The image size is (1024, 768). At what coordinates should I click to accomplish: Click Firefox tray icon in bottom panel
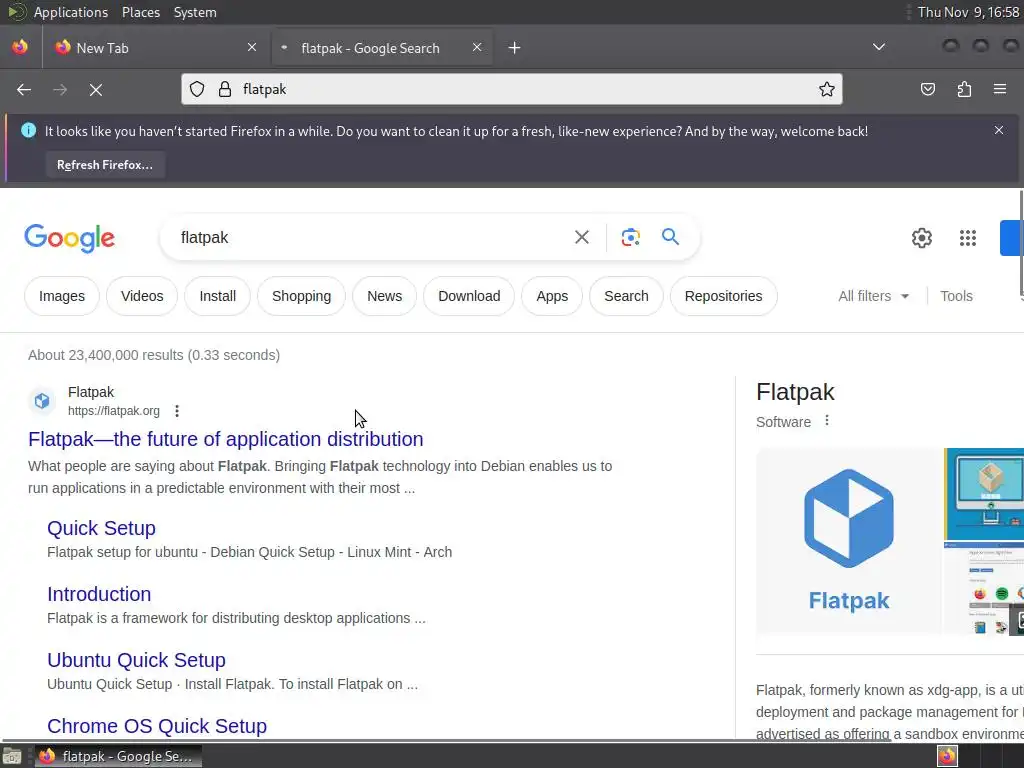[948, 756]
